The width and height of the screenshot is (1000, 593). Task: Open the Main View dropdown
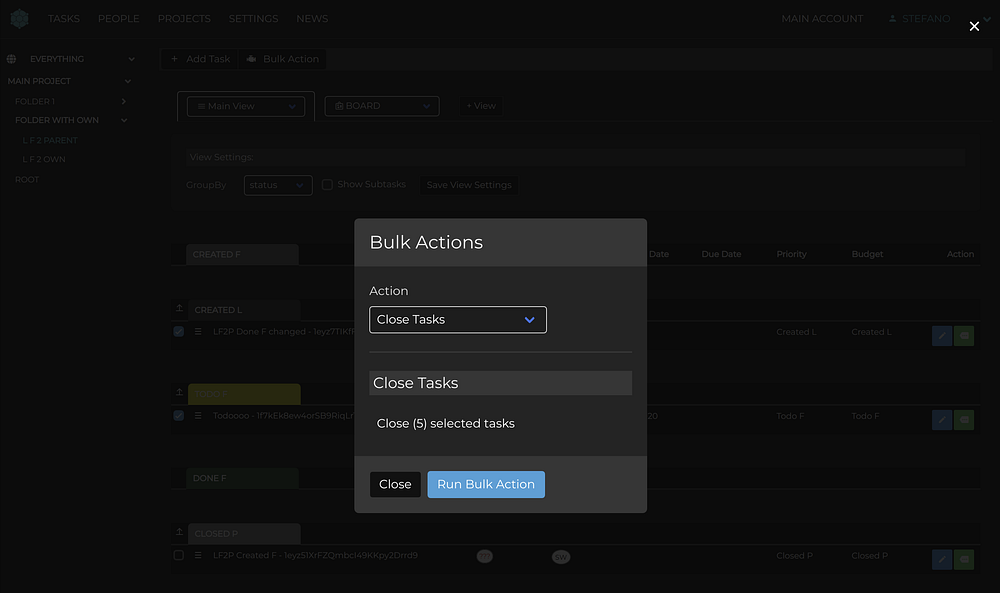pyautogui.click(x=246, y=106)
